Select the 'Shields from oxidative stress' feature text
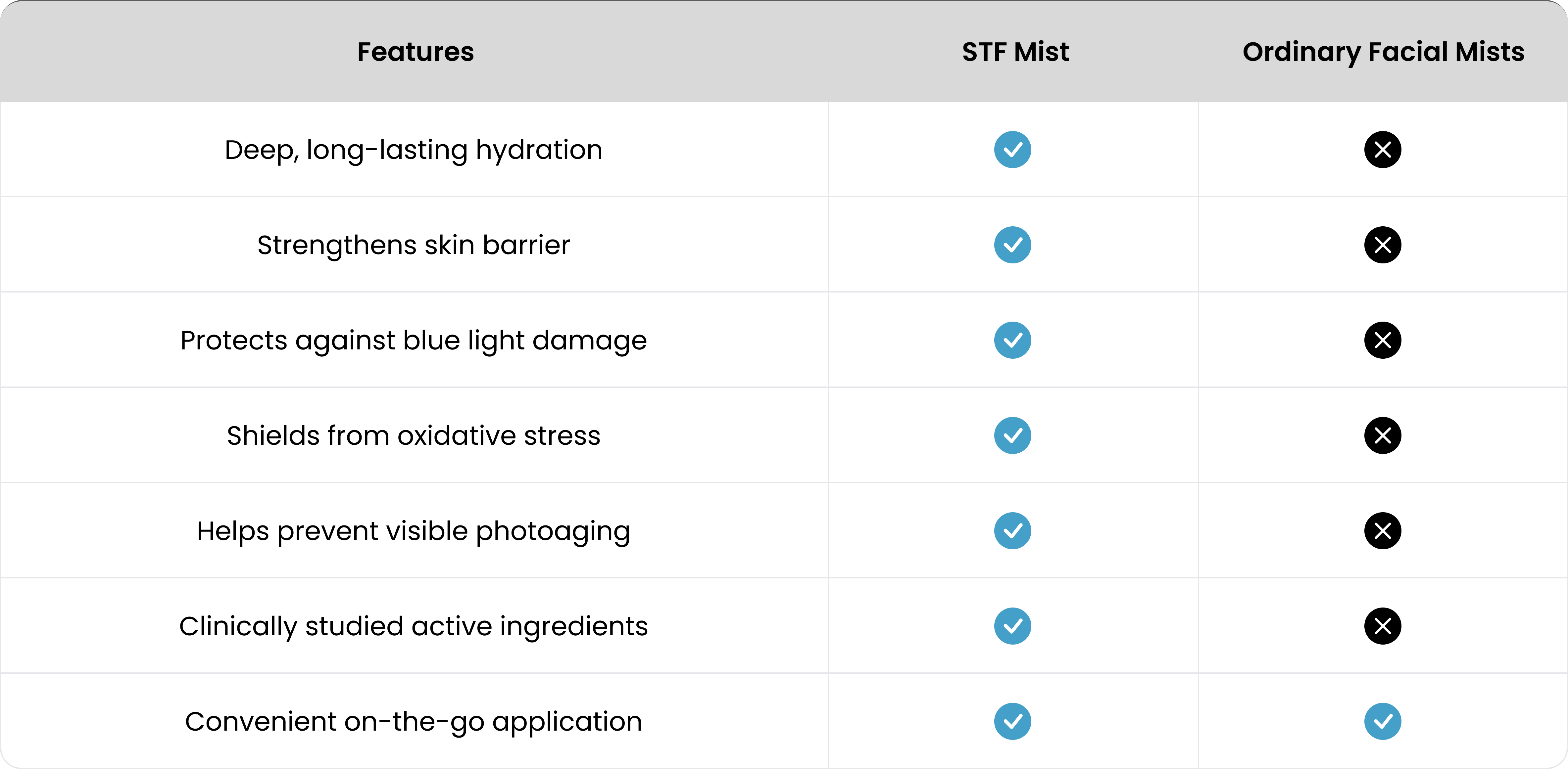Screen dimensions: 1568x769 click(x=413, y=435)
